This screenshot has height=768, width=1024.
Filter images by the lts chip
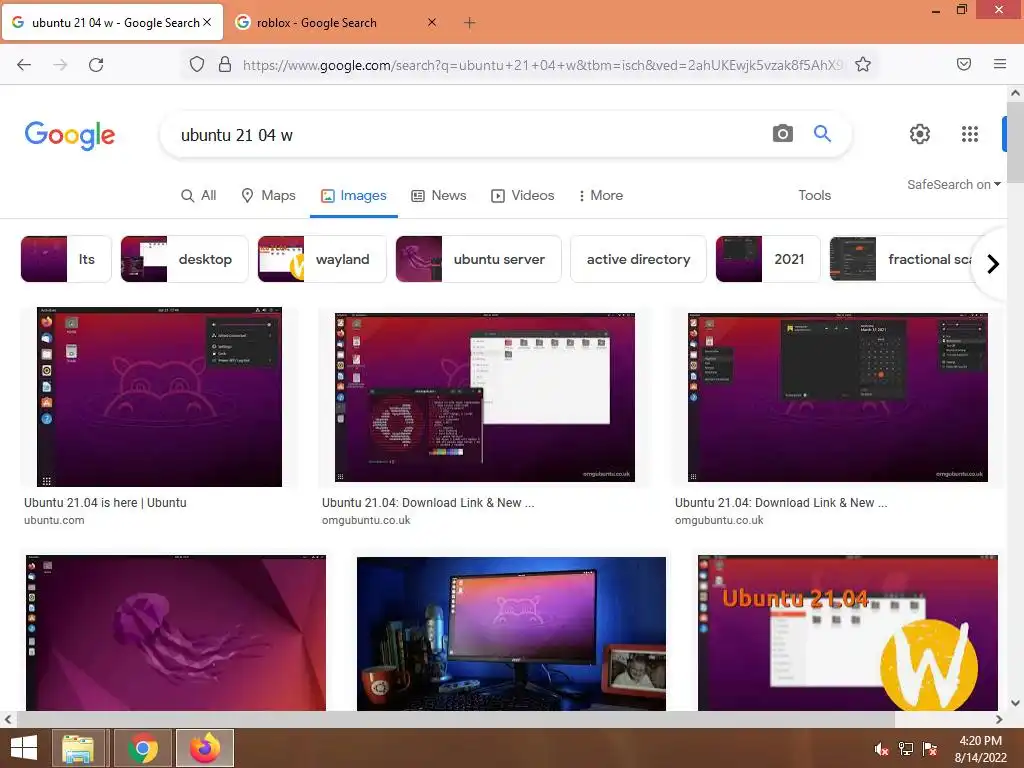click(x=66, y=259)
